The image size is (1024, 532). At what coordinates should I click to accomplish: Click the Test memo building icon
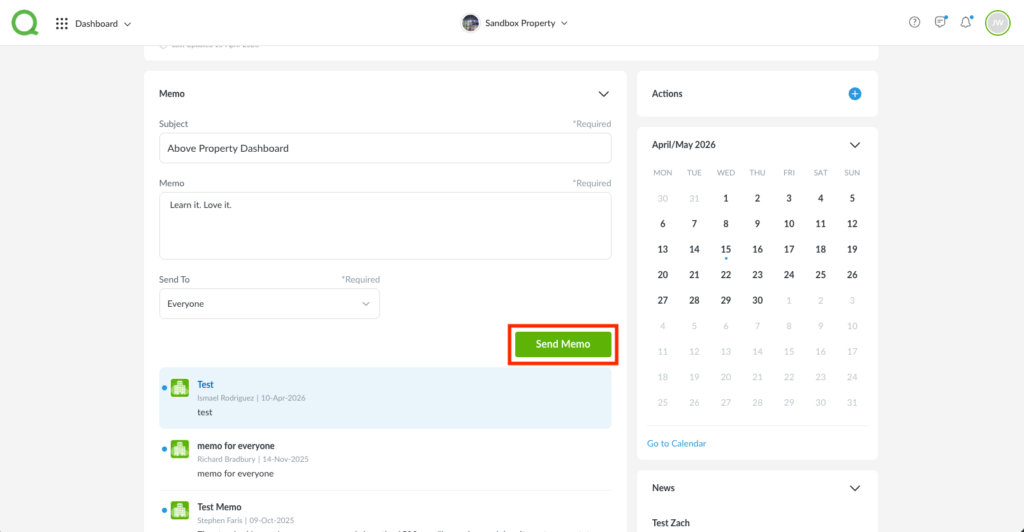(x=180, y=388)
